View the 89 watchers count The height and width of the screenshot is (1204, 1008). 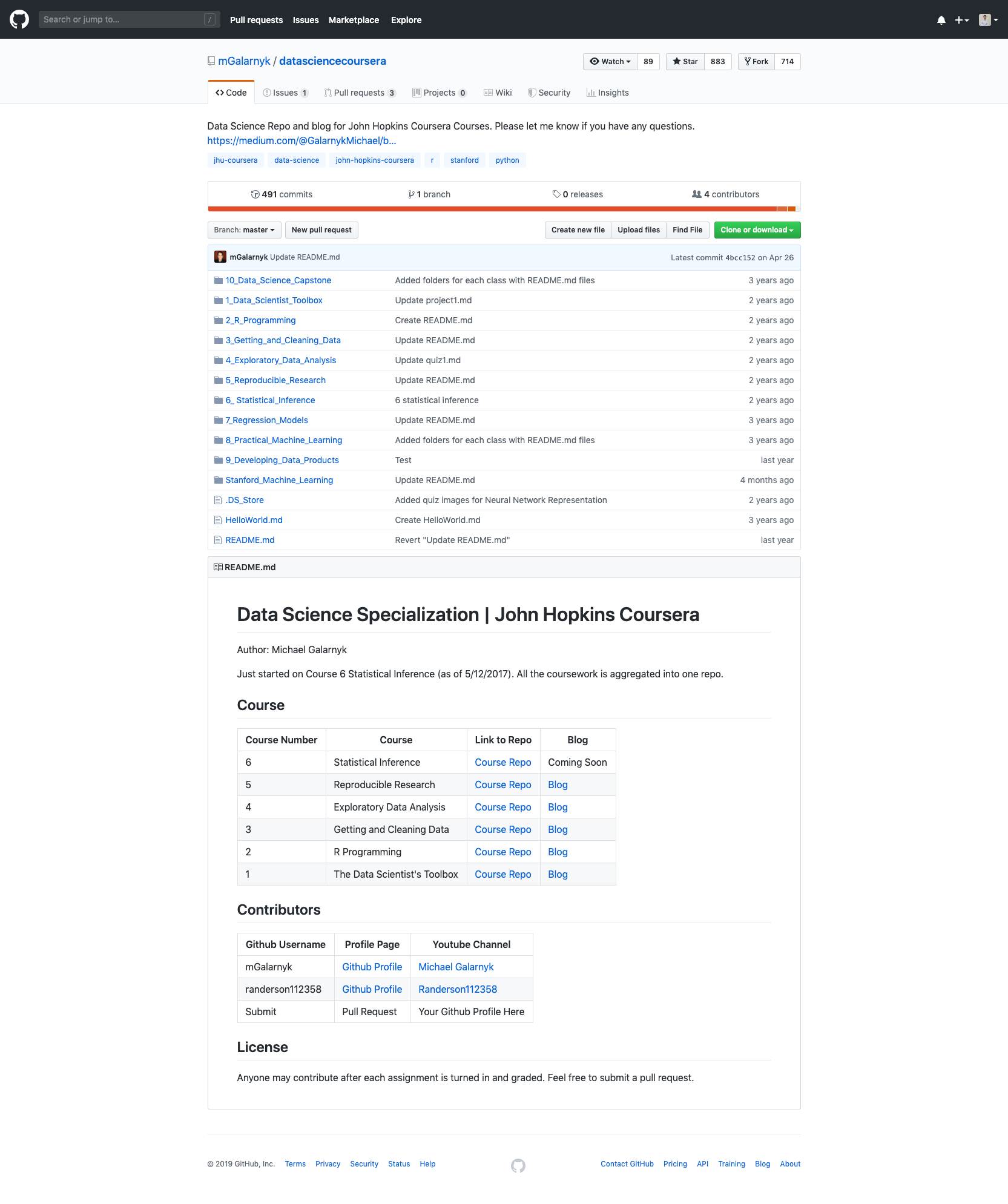[x=648, y=62]
